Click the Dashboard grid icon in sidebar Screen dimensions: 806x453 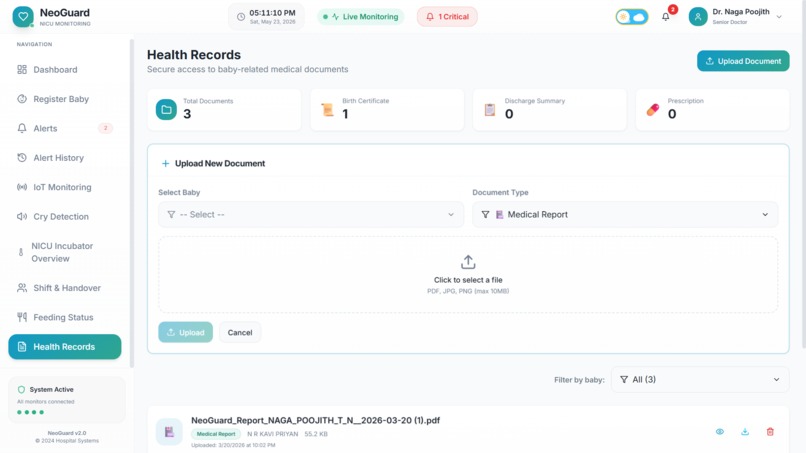tap(22, 69)
